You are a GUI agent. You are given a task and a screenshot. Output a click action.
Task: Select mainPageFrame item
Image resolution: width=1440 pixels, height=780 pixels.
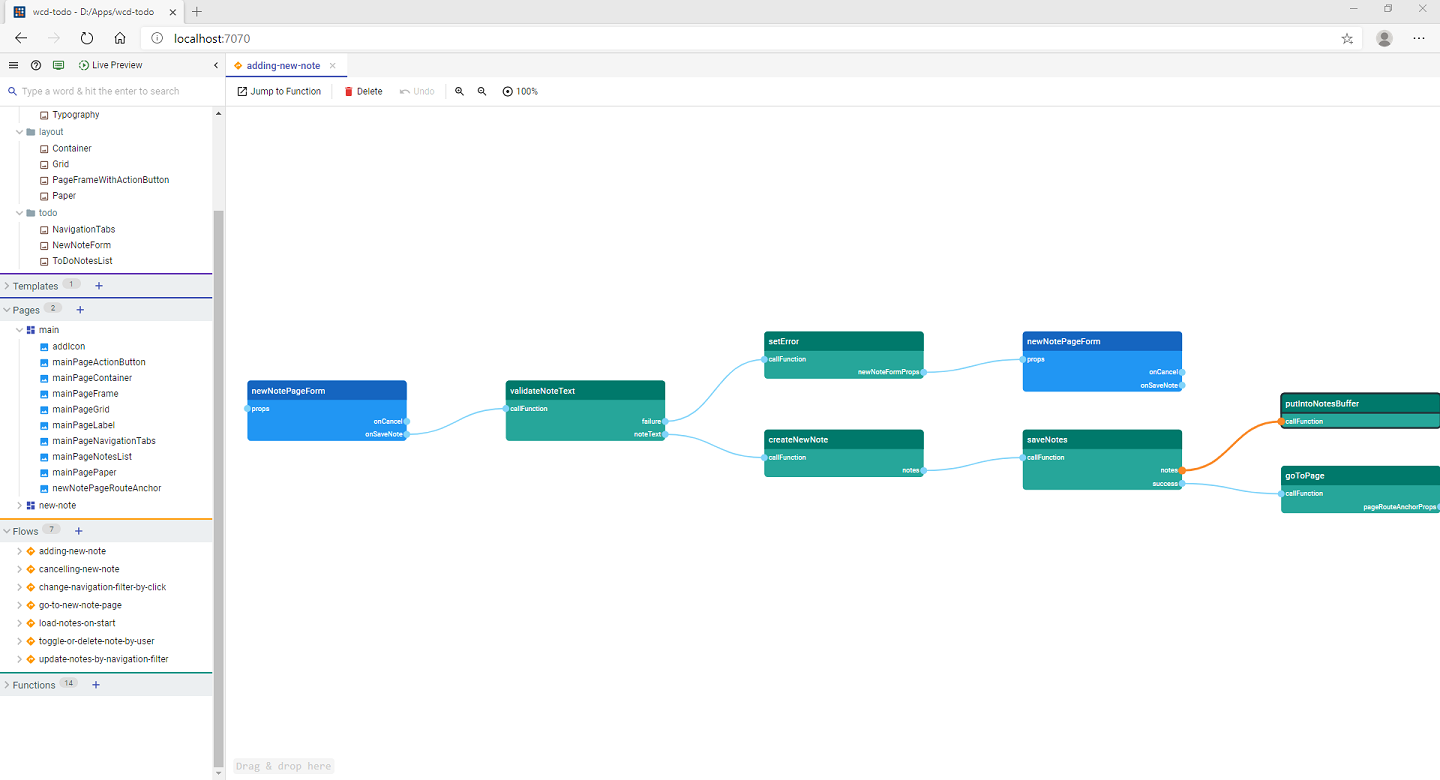(x=86, y=394)
